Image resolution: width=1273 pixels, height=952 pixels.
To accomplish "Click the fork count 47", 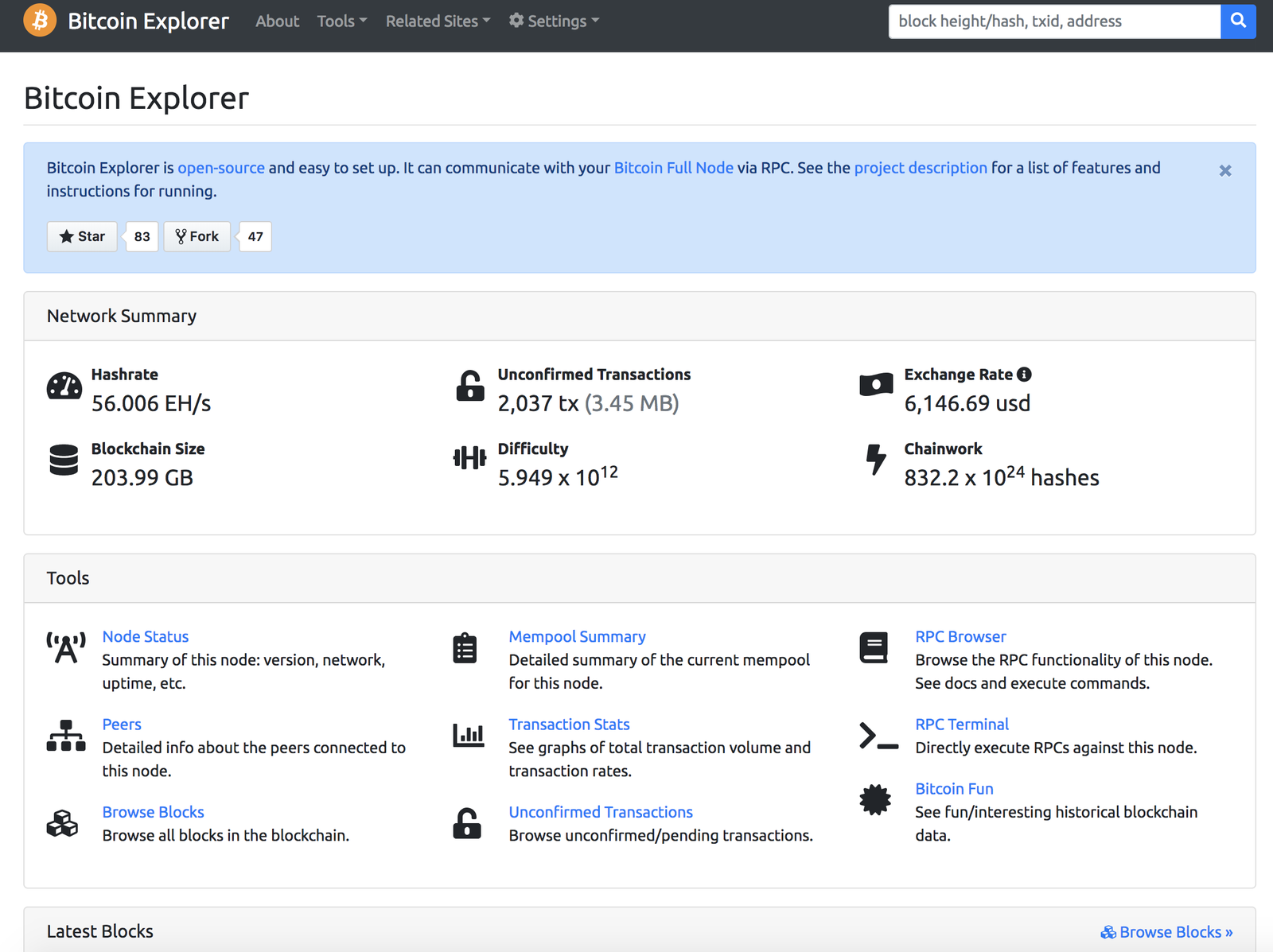I will click(255, 236).
